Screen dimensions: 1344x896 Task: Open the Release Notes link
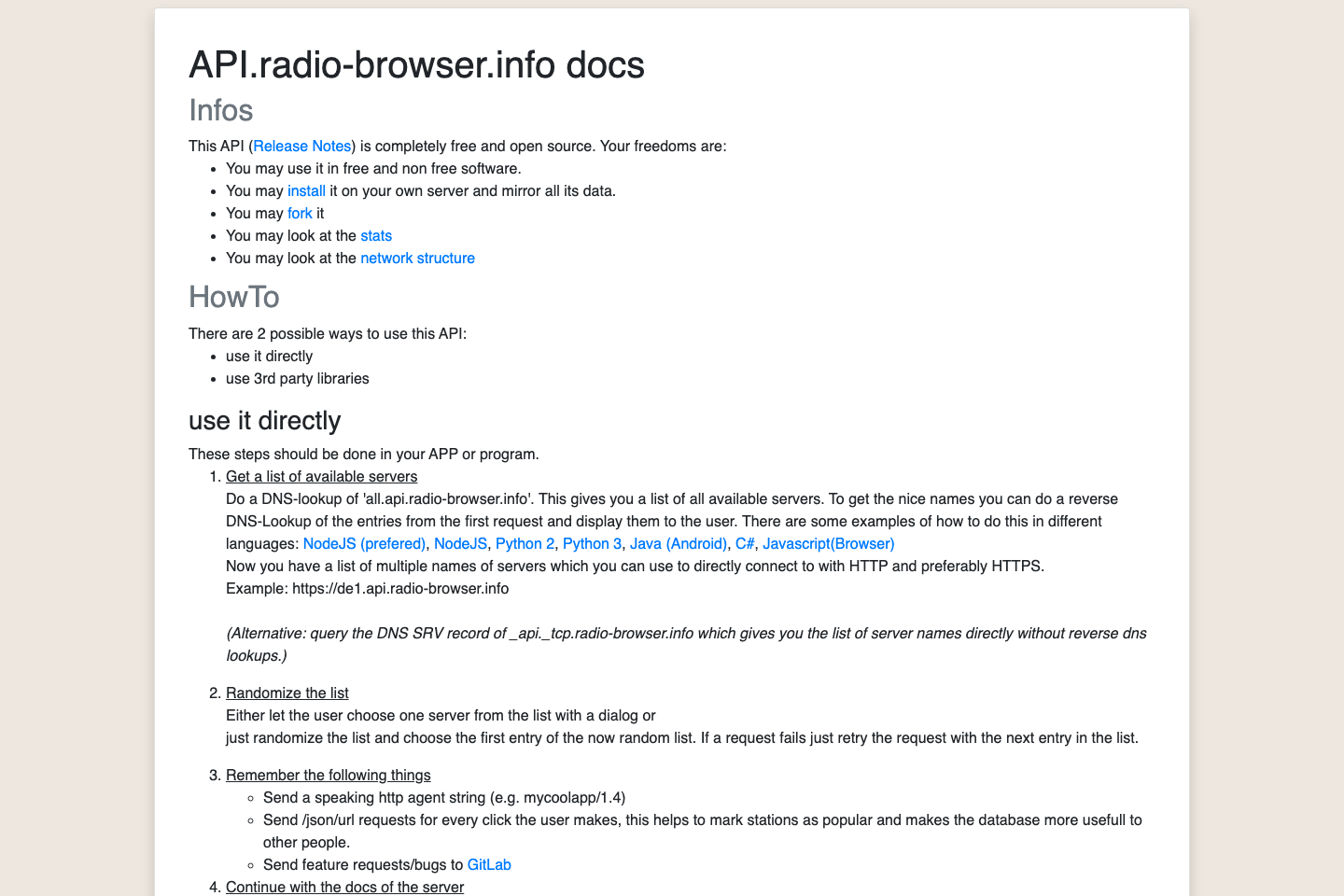click(x=301, y=146)
